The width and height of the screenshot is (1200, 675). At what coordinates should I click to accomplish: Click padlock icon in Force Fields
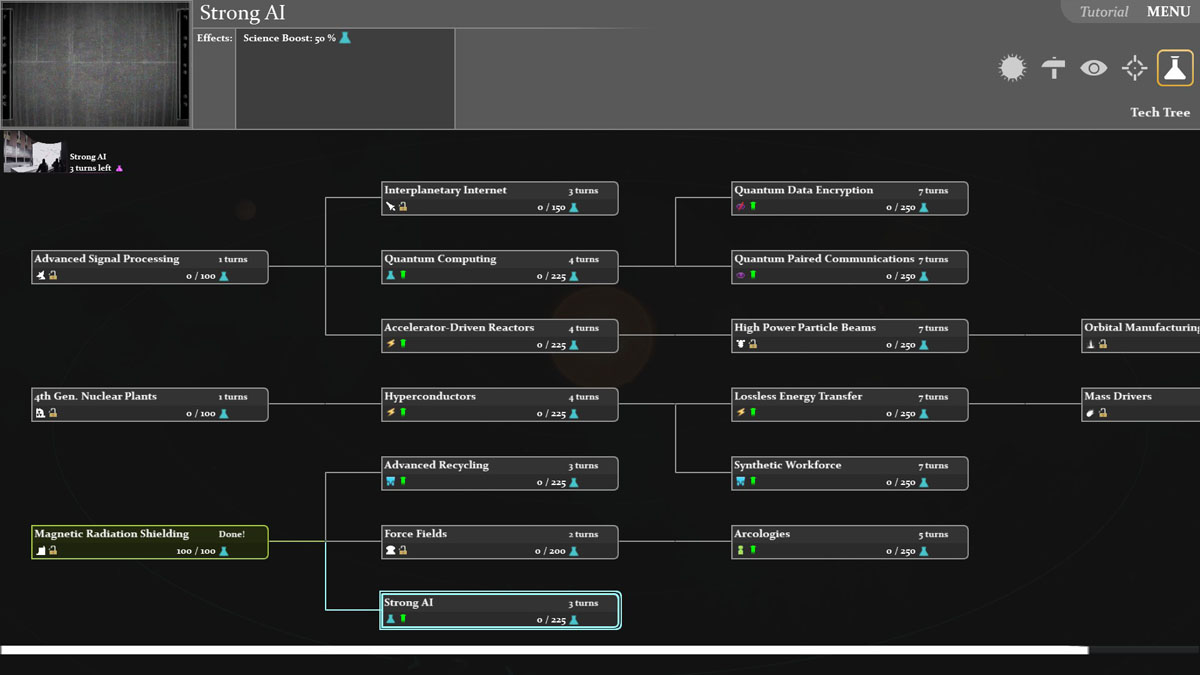click(403, 550)
